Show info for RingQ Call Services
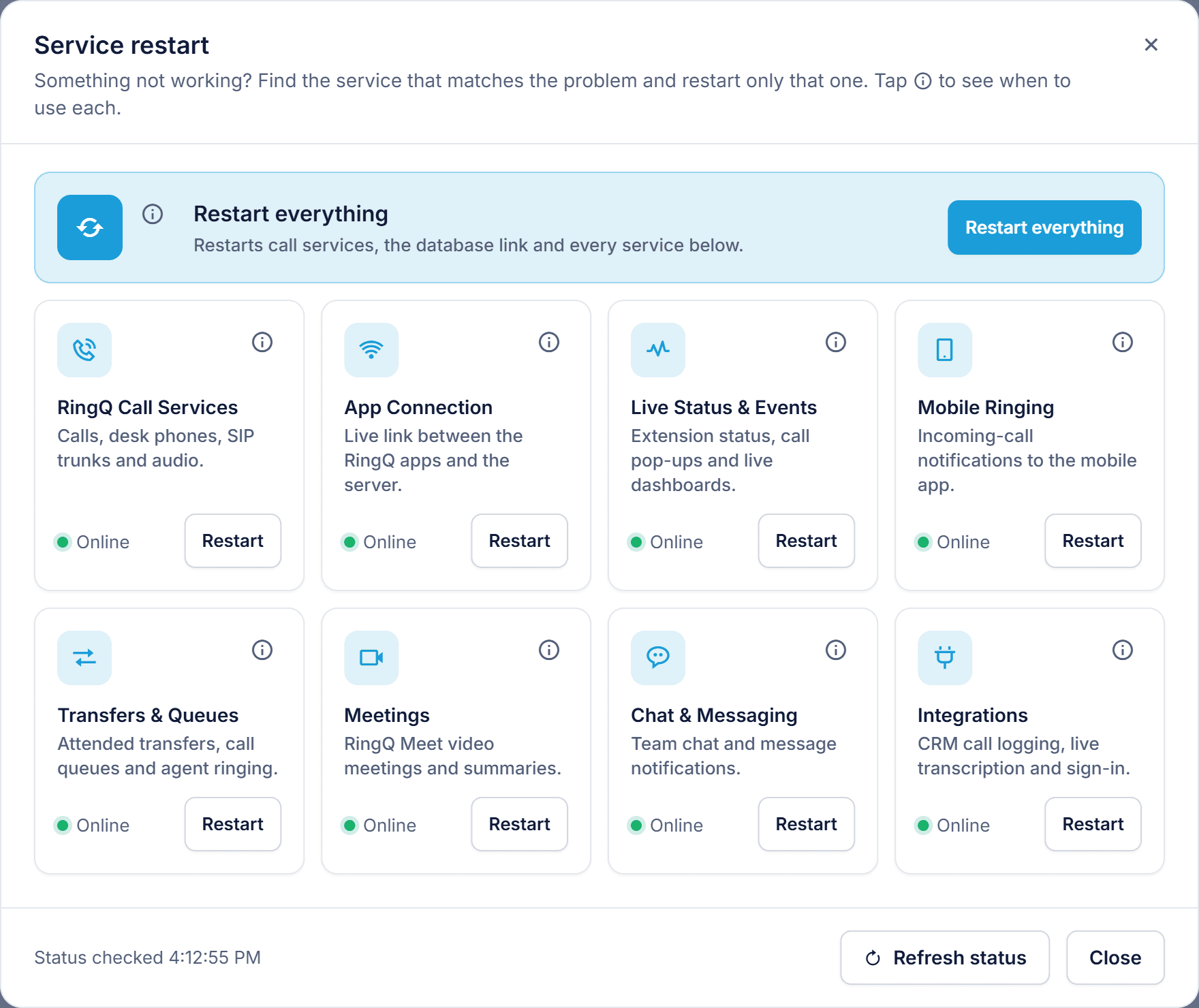Image resolution: width=1199 pixels, height=1008 pixels. pyautogui.click(x=262, y=342)
